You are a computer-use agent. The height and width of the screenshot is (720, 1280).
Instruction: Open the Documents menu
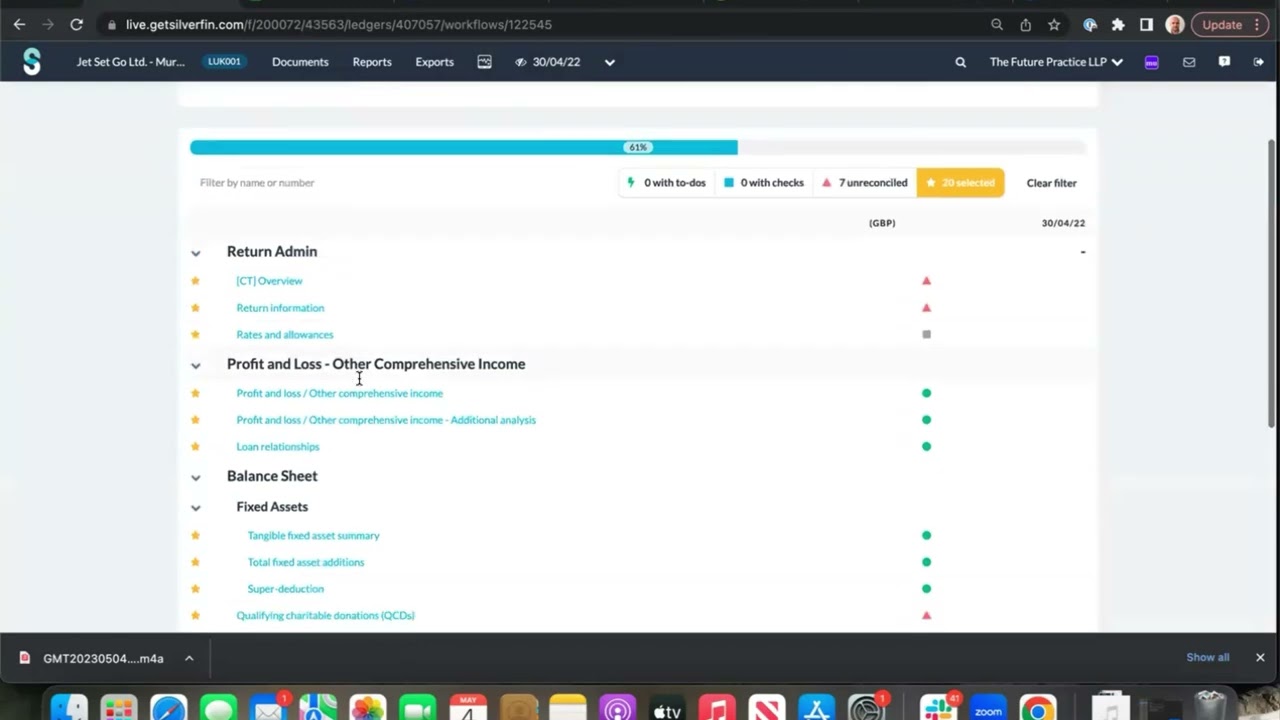[x=300, y=62]
